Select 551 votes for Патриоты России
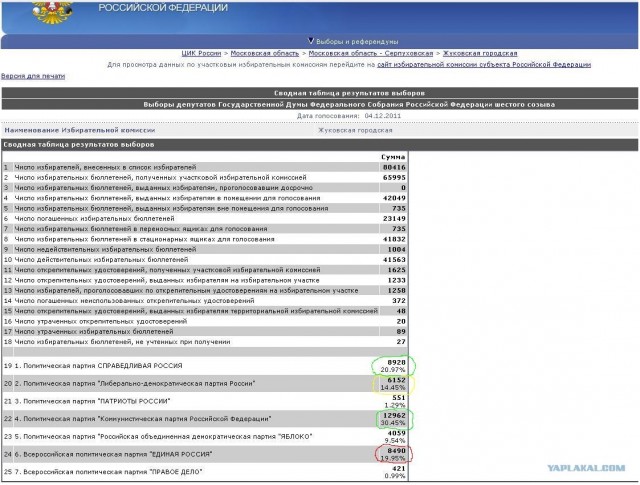 click(x=399, y=398)
